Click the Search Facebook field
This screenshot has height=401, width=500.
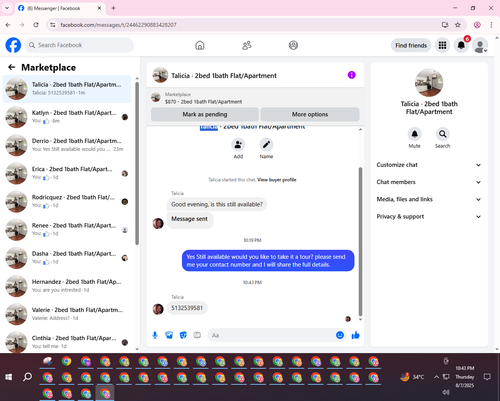pos(79,45)
